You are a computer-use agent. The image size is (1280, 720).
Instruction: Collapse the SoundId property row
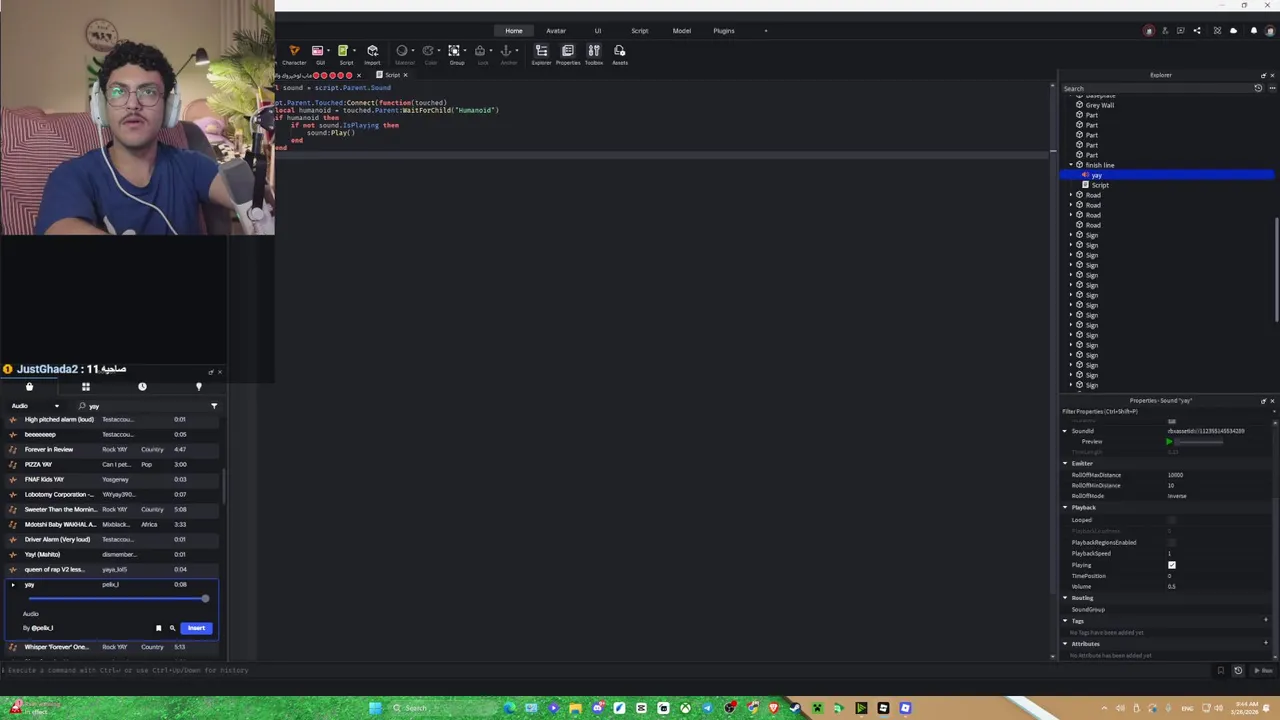click(x=1065, y=431)
